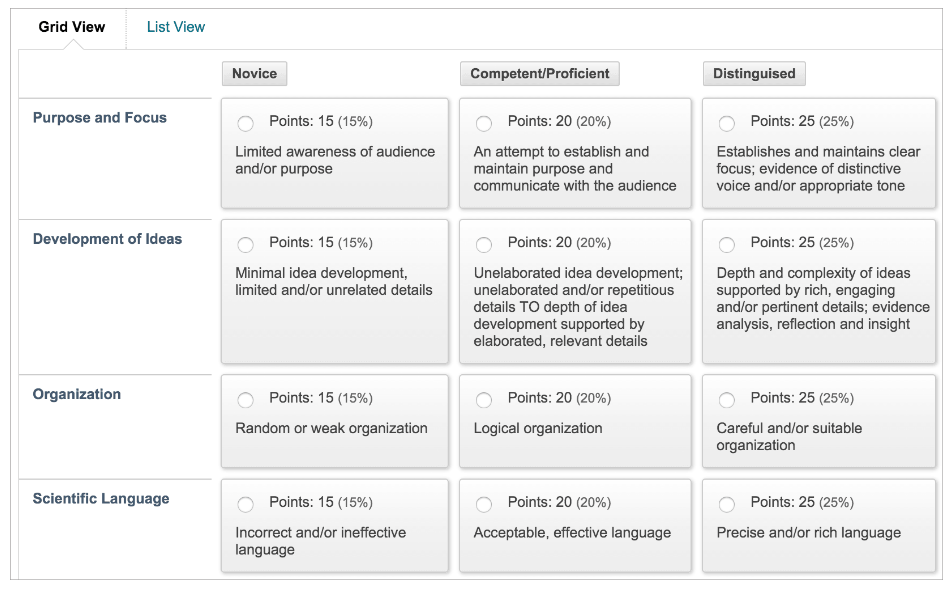Click the Novice column header

pyautogui.click(x=254, y=73)
